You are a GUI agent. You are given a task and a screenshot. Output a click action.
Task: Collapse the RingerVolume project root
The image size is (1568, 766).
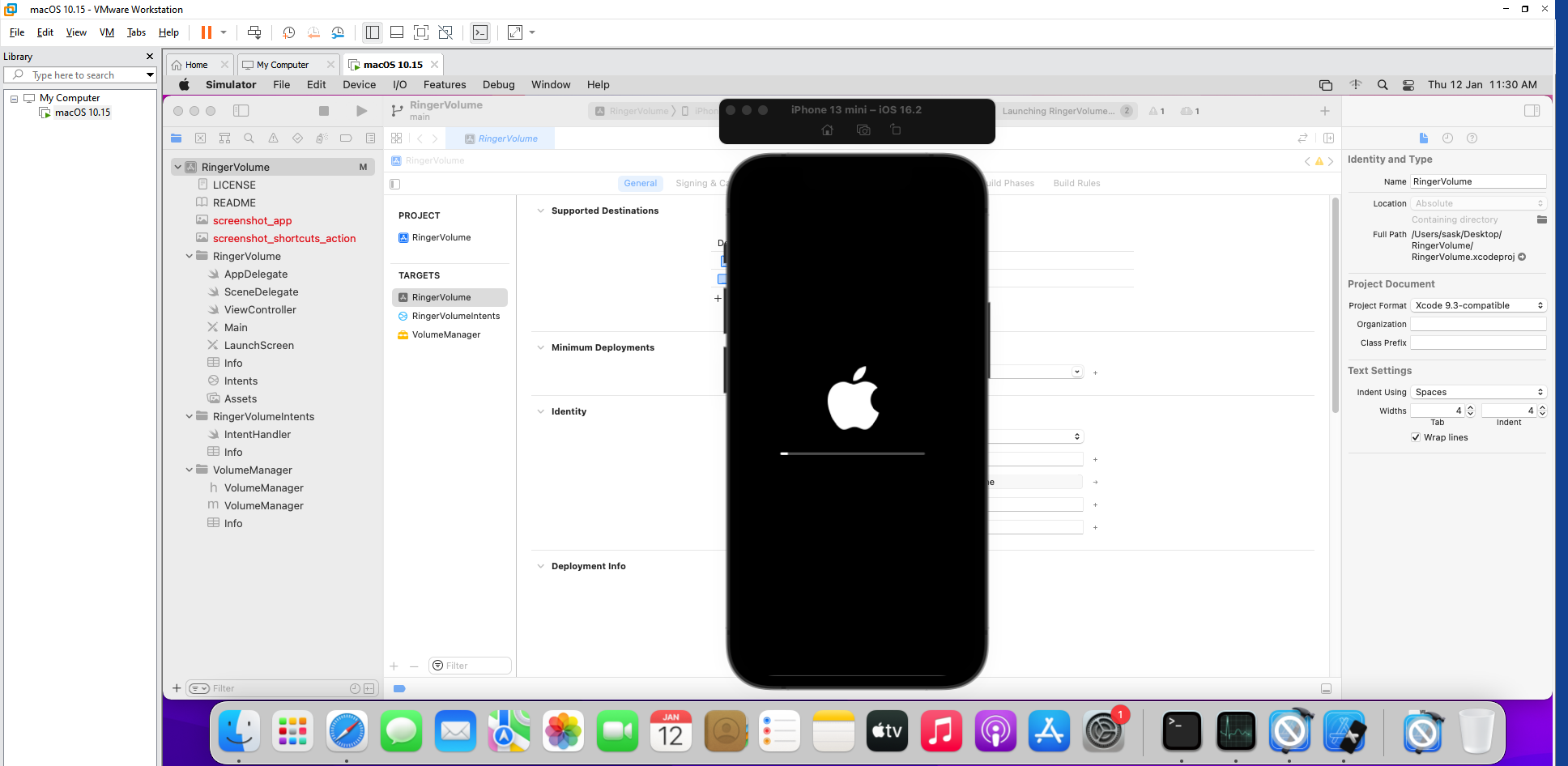click(178, 167)
